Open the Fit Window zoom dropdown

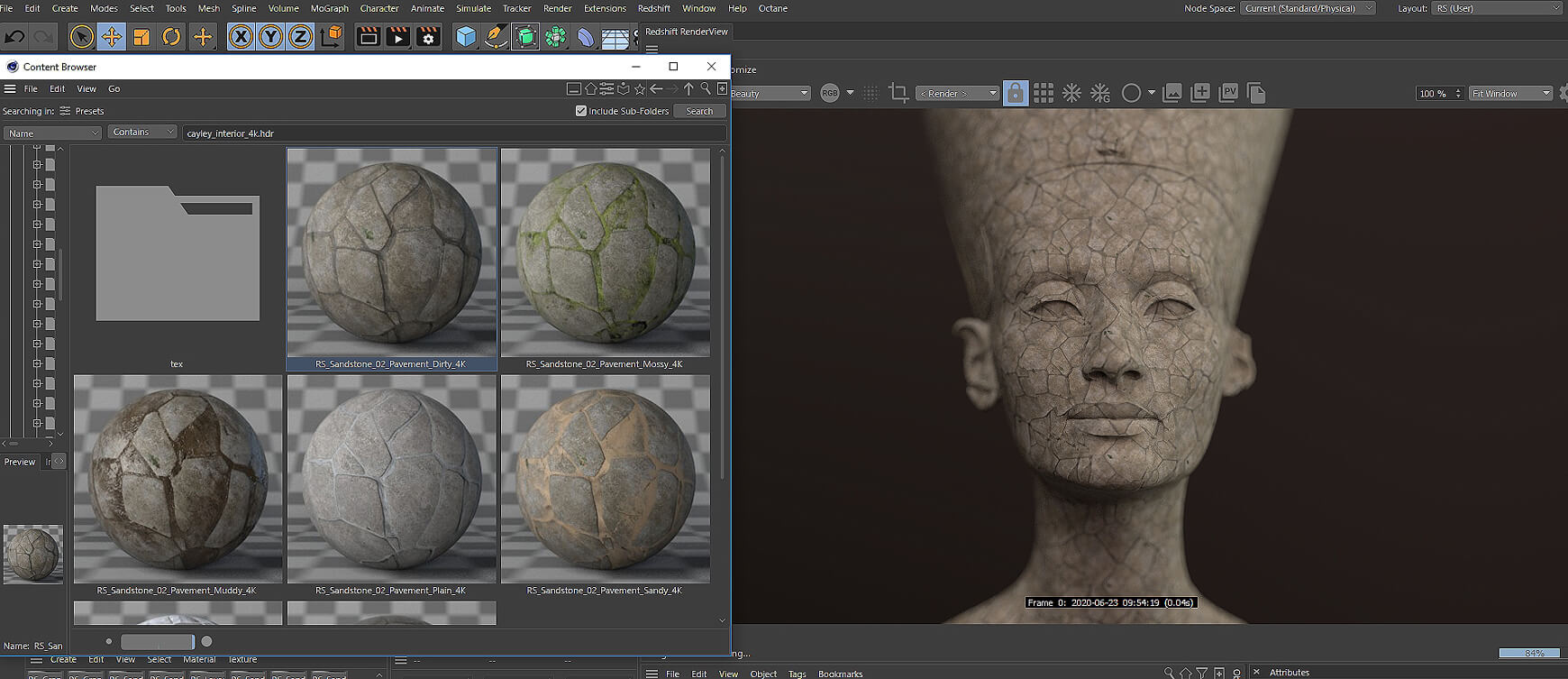pyautogui.click(x=1511, y=93)
